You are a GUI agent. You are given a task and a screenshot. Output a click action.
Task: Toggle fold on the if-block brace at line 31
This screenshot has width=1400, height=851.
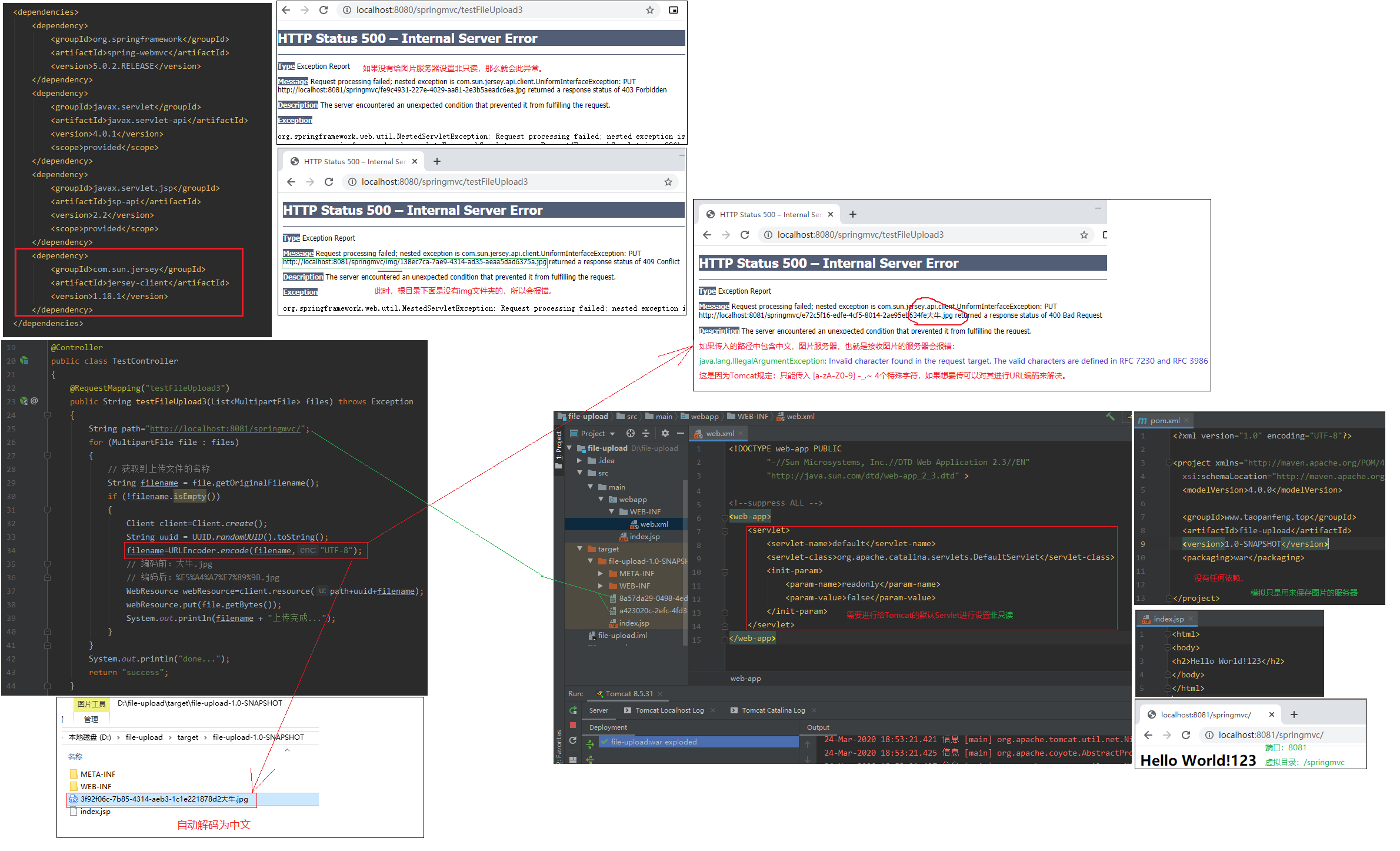47,510
